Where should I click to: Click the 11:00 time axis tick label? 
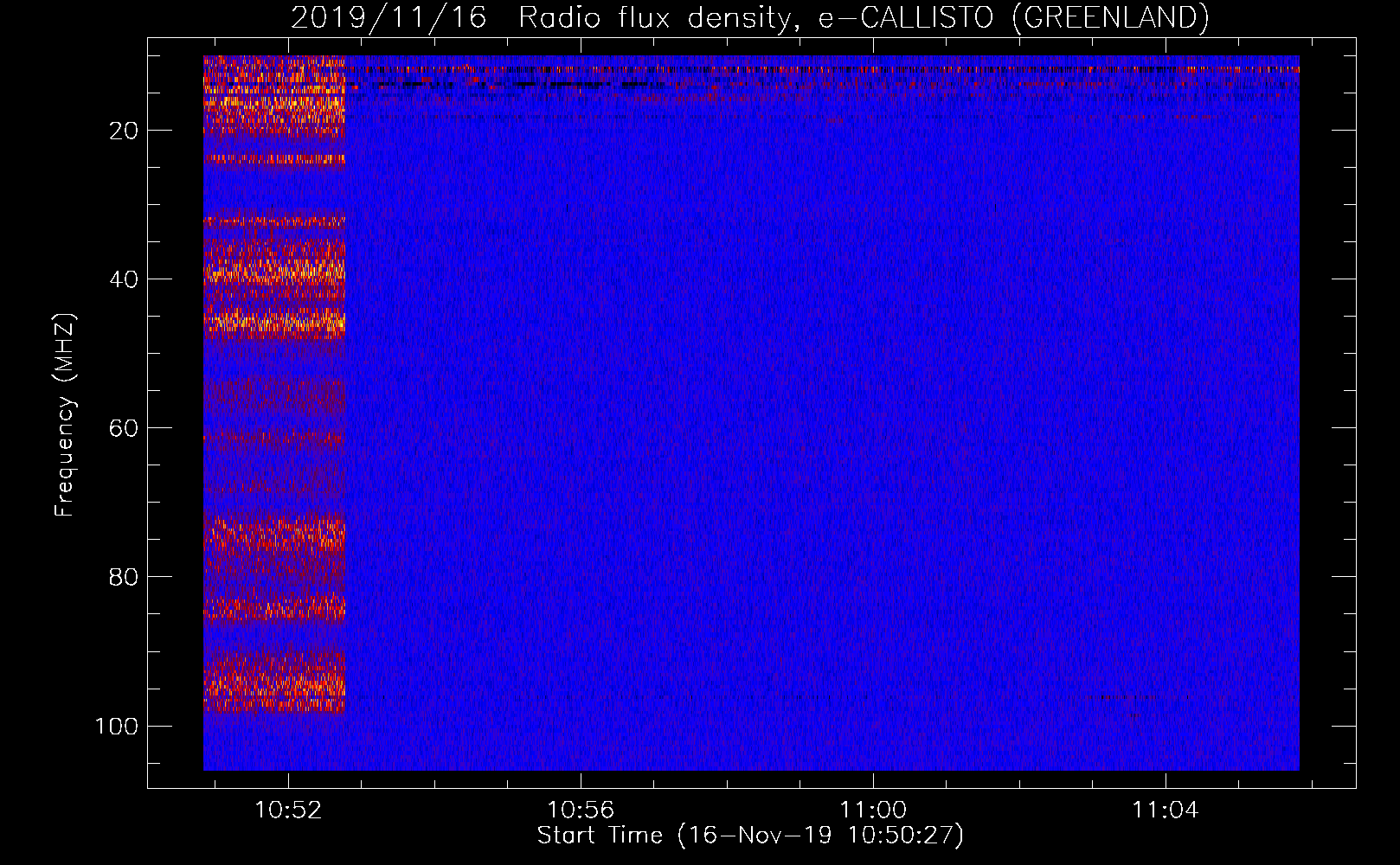pos(873,810)
